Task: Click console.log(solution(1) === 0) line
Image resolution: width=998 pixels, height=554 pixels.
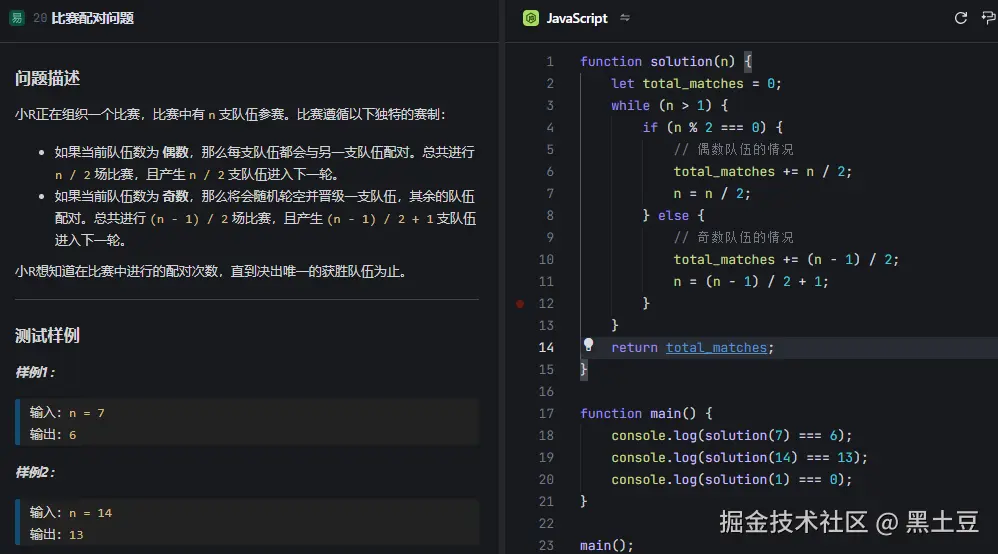Action: pyautogui.click(x=731, y=479)
